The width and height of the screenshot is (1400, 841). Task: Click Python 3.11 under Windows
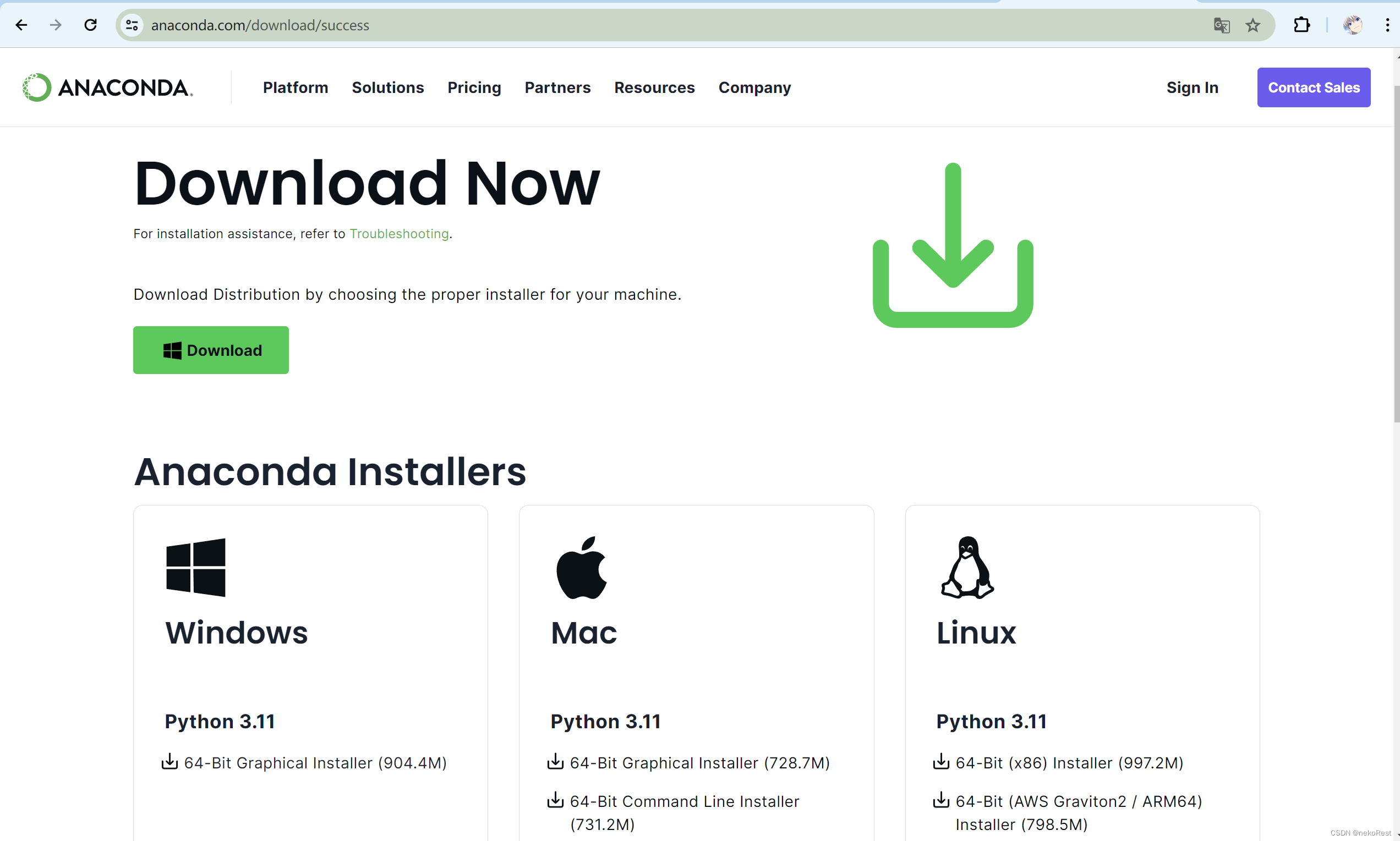pos(220,721)
